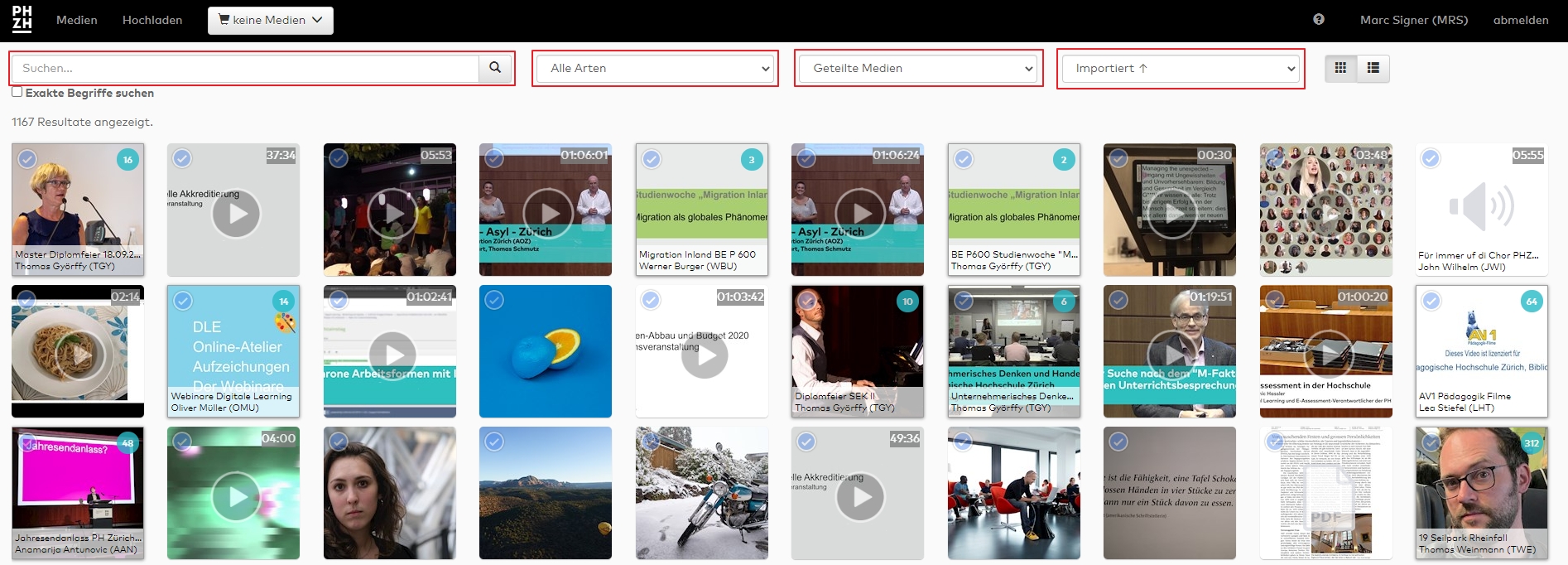Play the 37:34 Akkreditierung video
The width and height of the screenshot is (1568, 565).
236,214
